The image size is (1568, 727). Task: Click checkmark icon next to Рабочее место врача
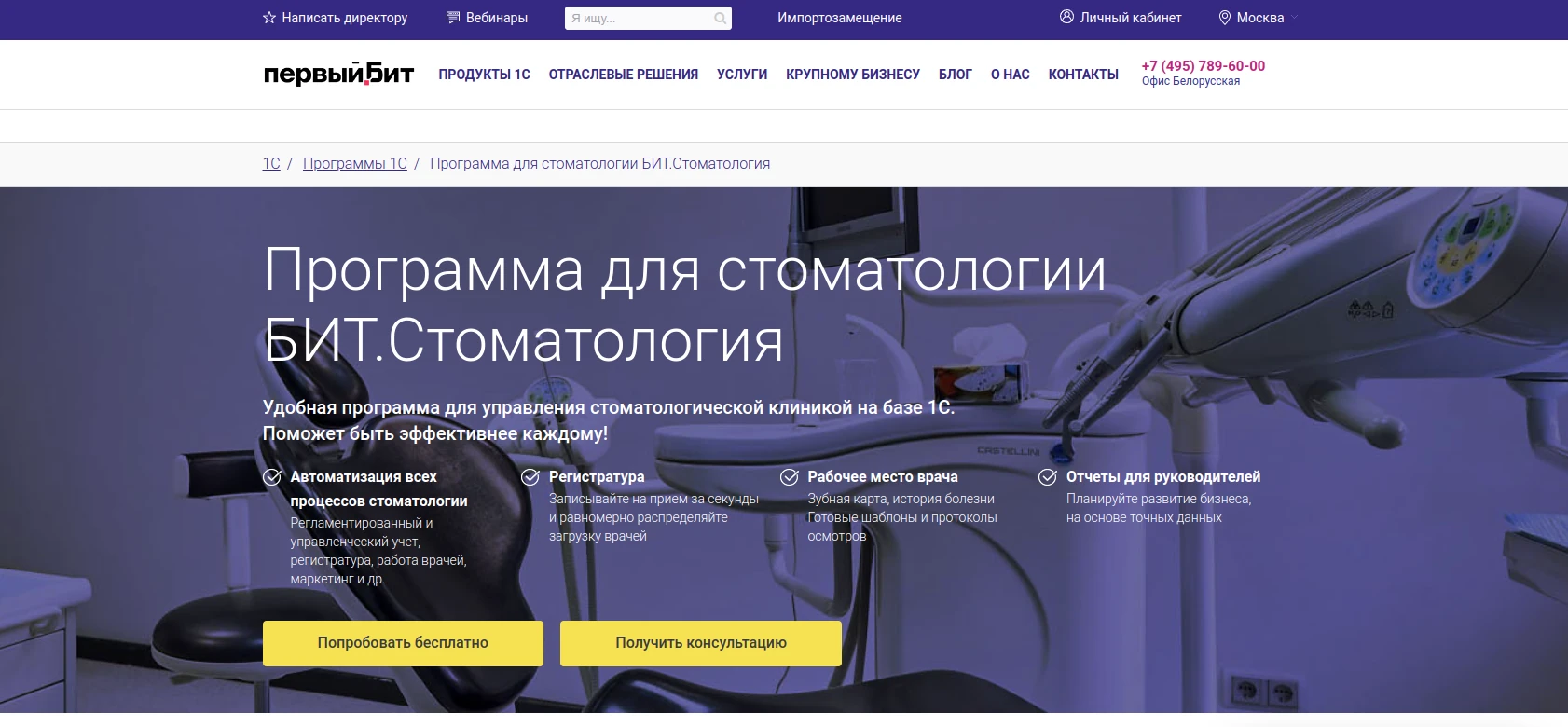coord(790,477)
